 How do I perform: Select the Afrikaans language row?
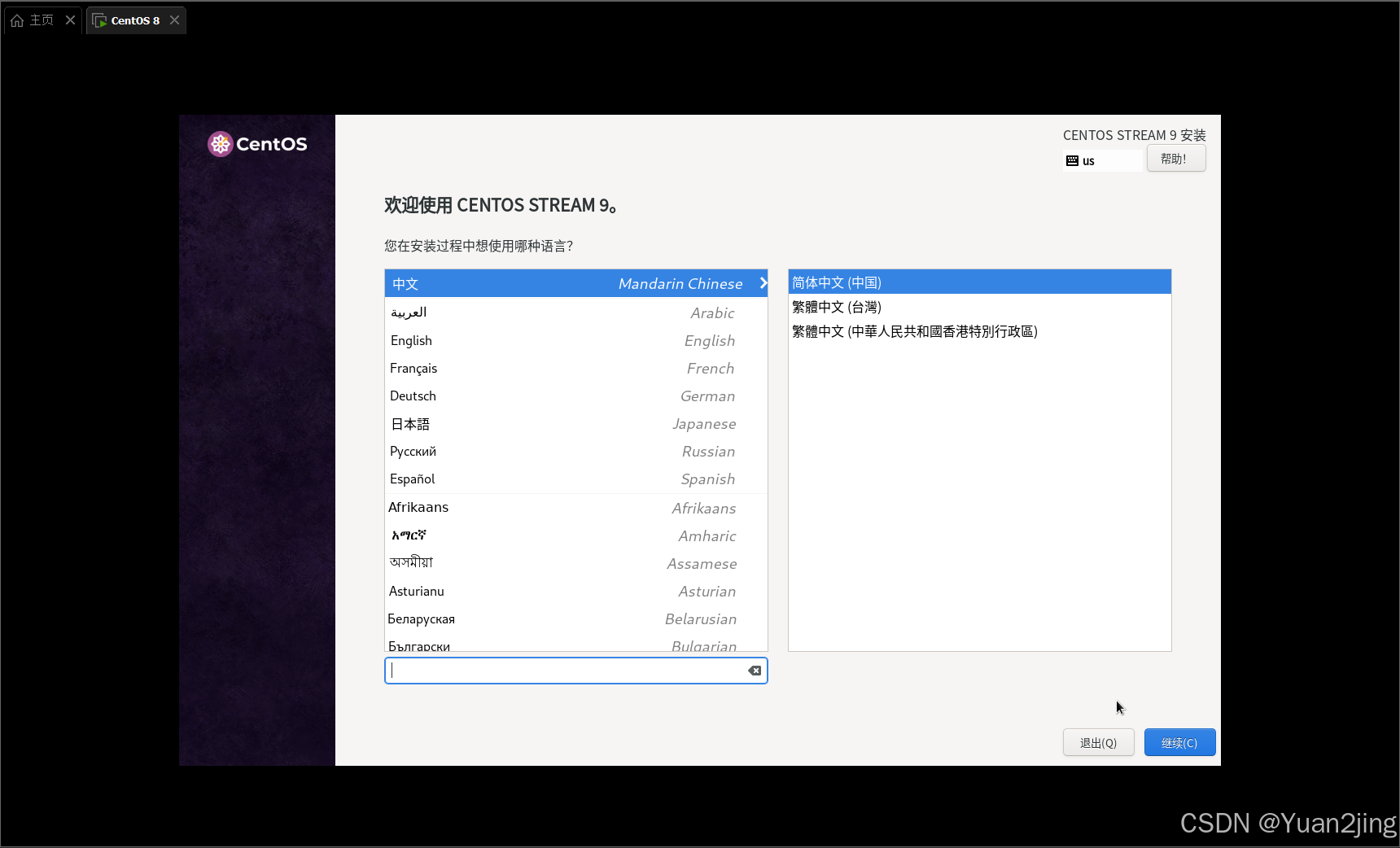(575, 508)
